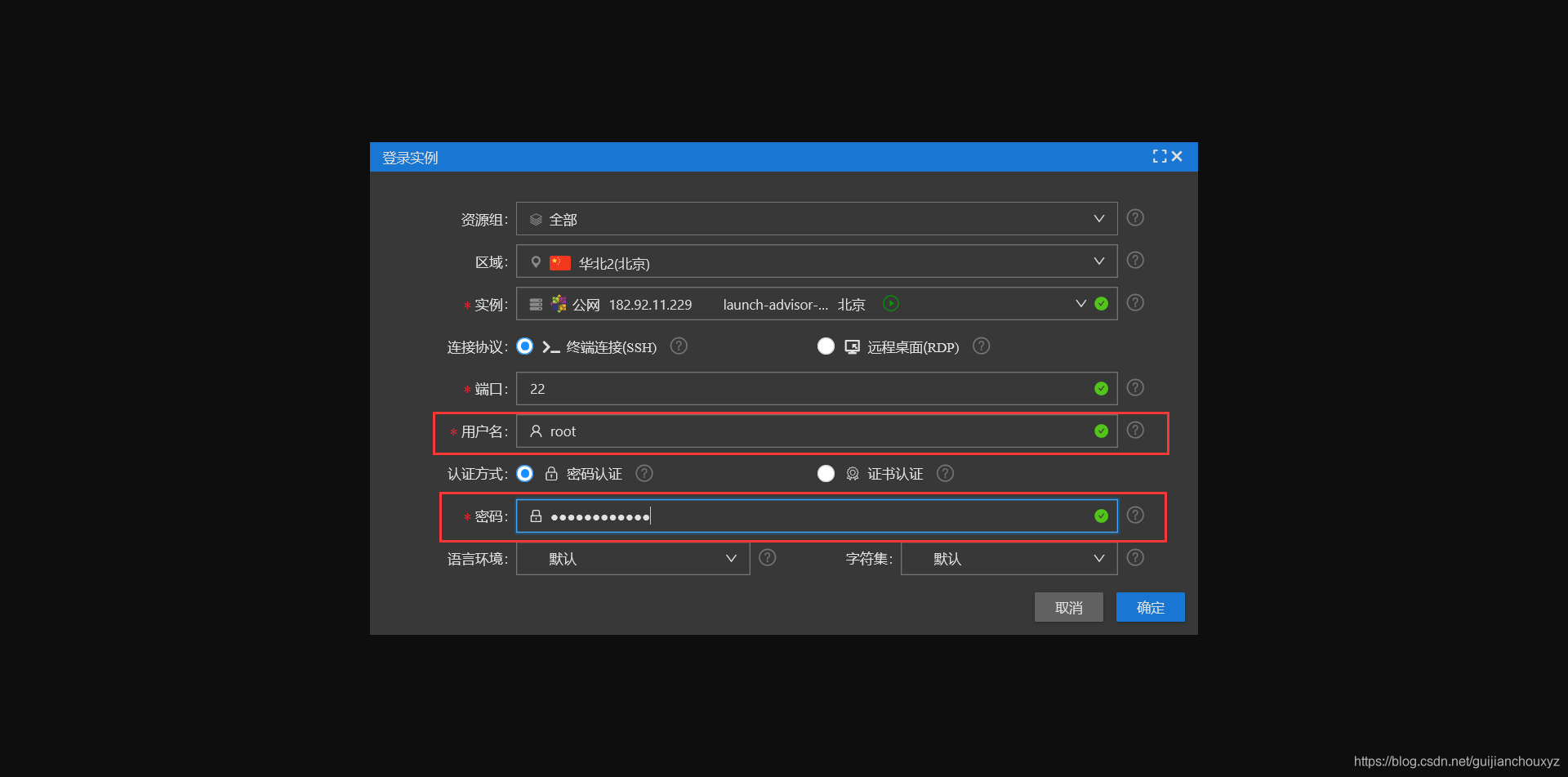
Task: Click the 端口 input field with 22
Action: coord(817,388)
